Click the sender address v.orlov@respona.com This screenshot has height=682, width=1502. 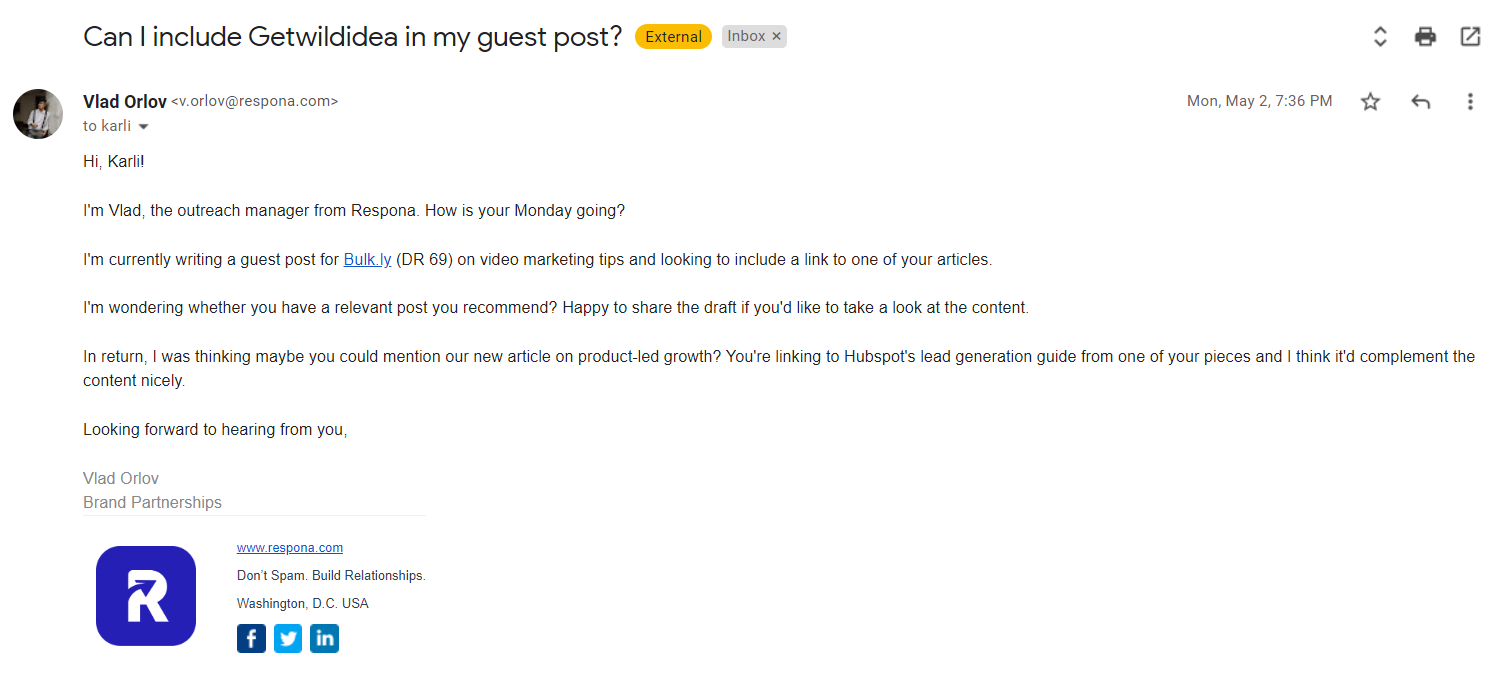(x=255, y=101)
